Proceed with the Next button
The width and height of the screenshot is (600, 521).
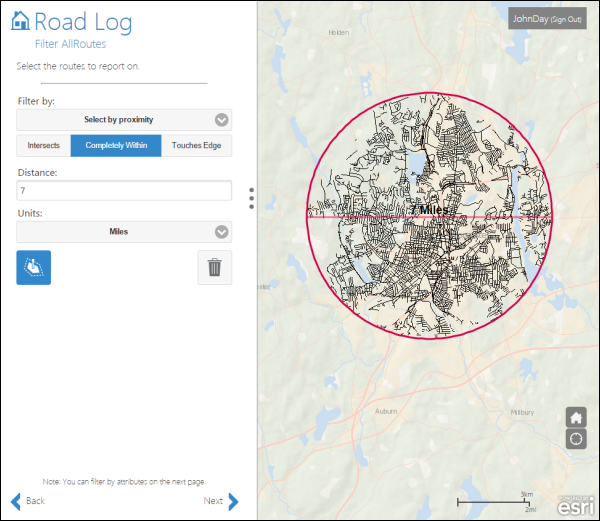point(221,501)
